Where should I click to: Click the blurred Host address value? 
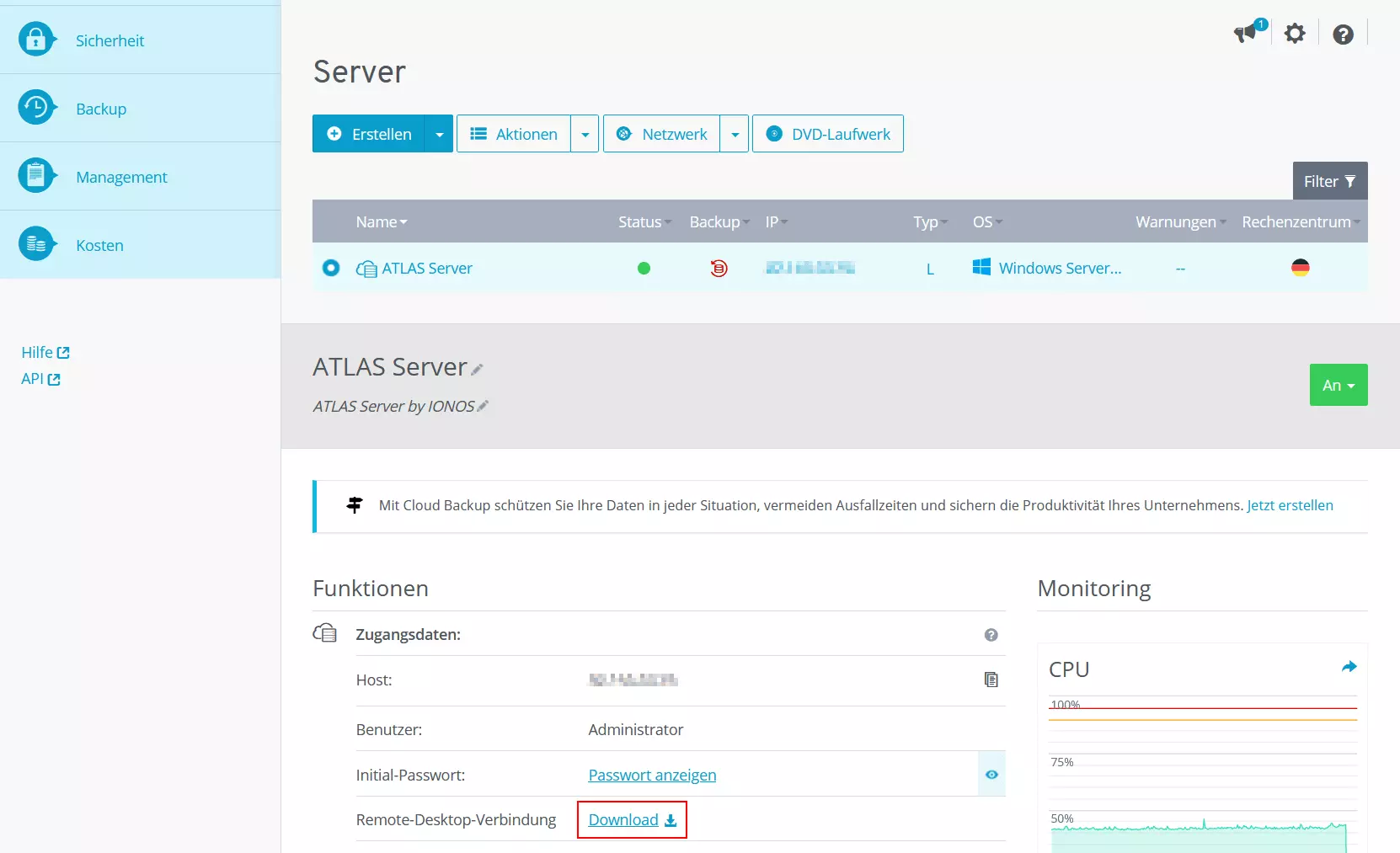pos(633,680)
